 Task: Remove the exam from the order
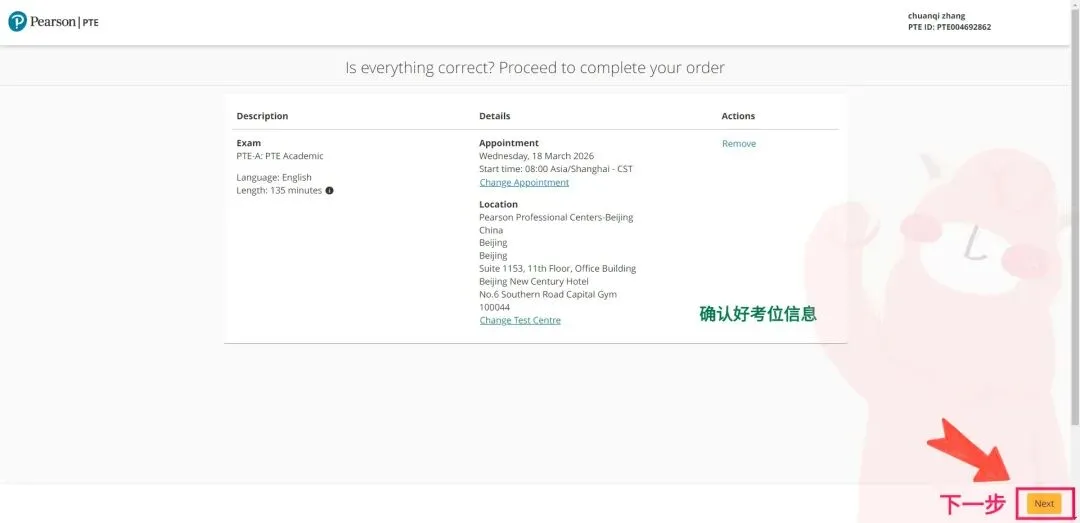(x=738, y=144)
